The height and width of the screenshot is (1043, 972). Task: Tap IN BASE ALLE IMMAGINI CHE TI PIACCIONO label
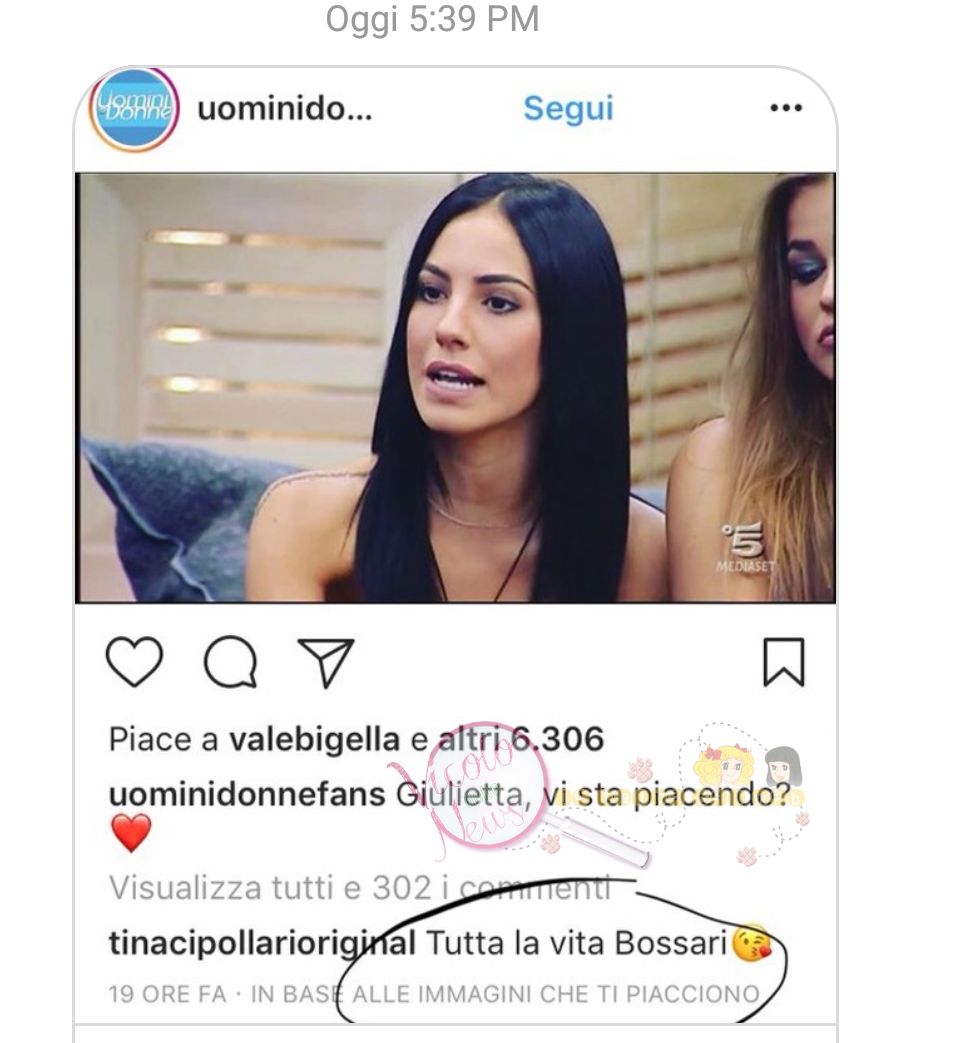tap(505, 994)
